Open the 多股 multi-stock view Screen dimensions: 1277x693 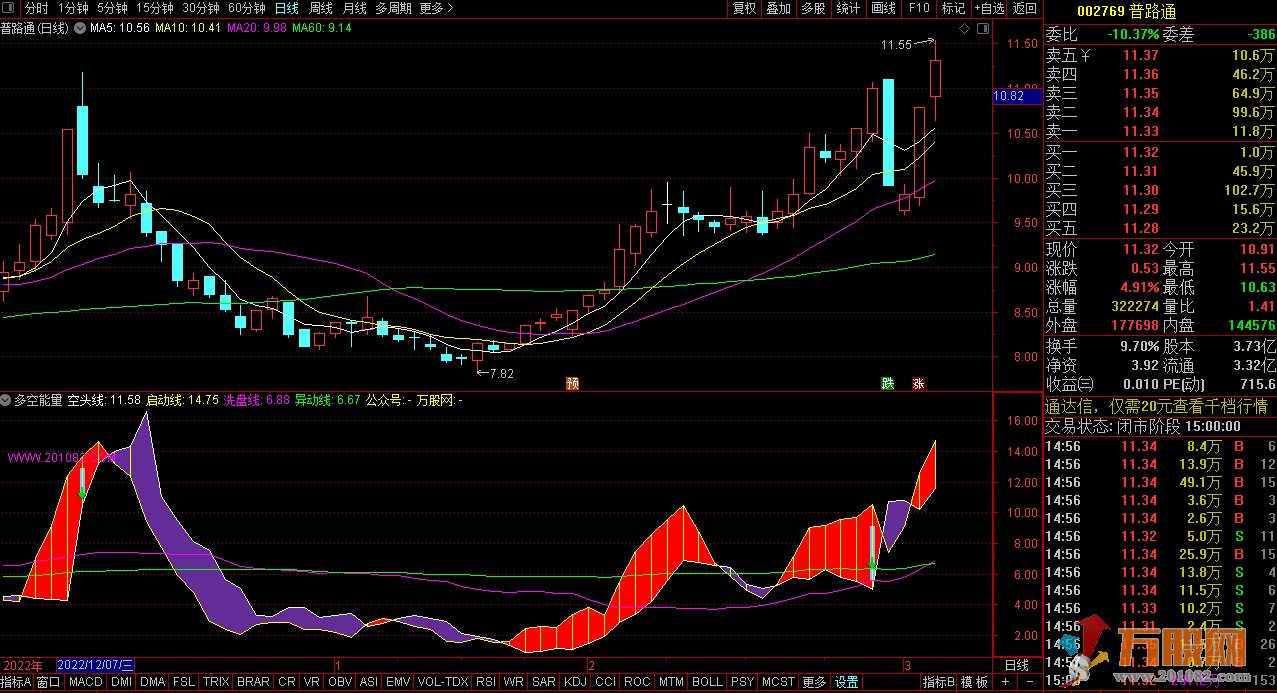pyautogui.click(x=813, y=8)
